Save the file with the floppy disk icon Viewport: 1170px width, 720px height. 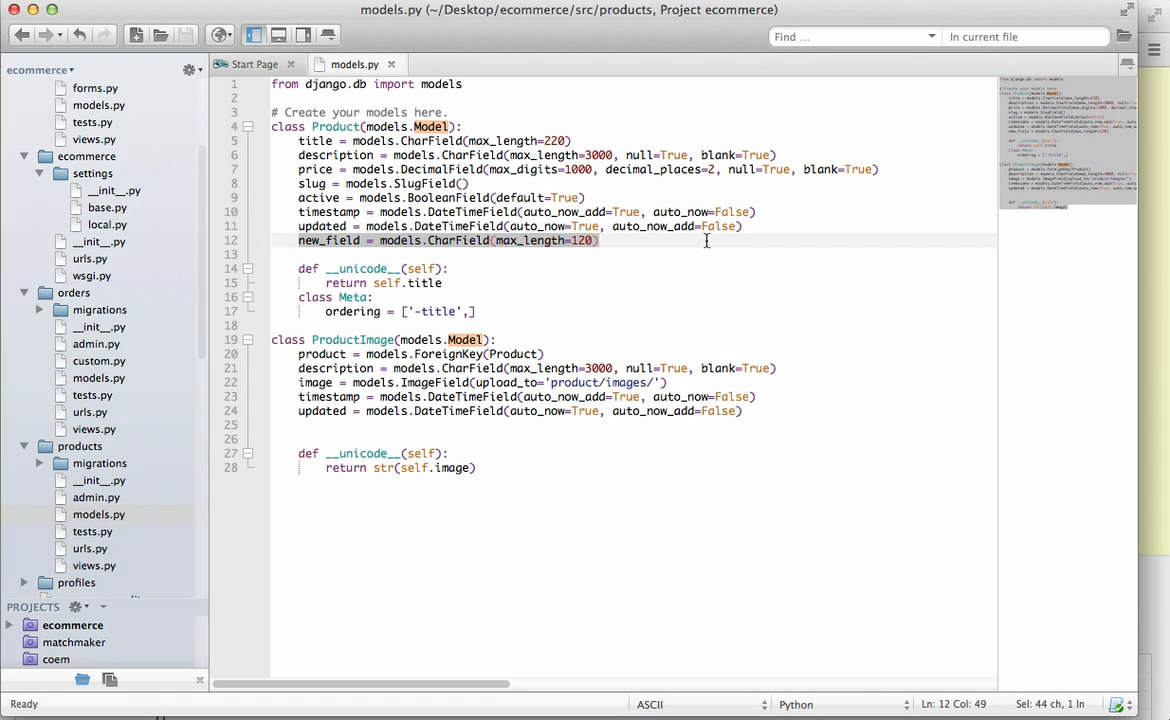pyautogui.click(x=186, y=35)
